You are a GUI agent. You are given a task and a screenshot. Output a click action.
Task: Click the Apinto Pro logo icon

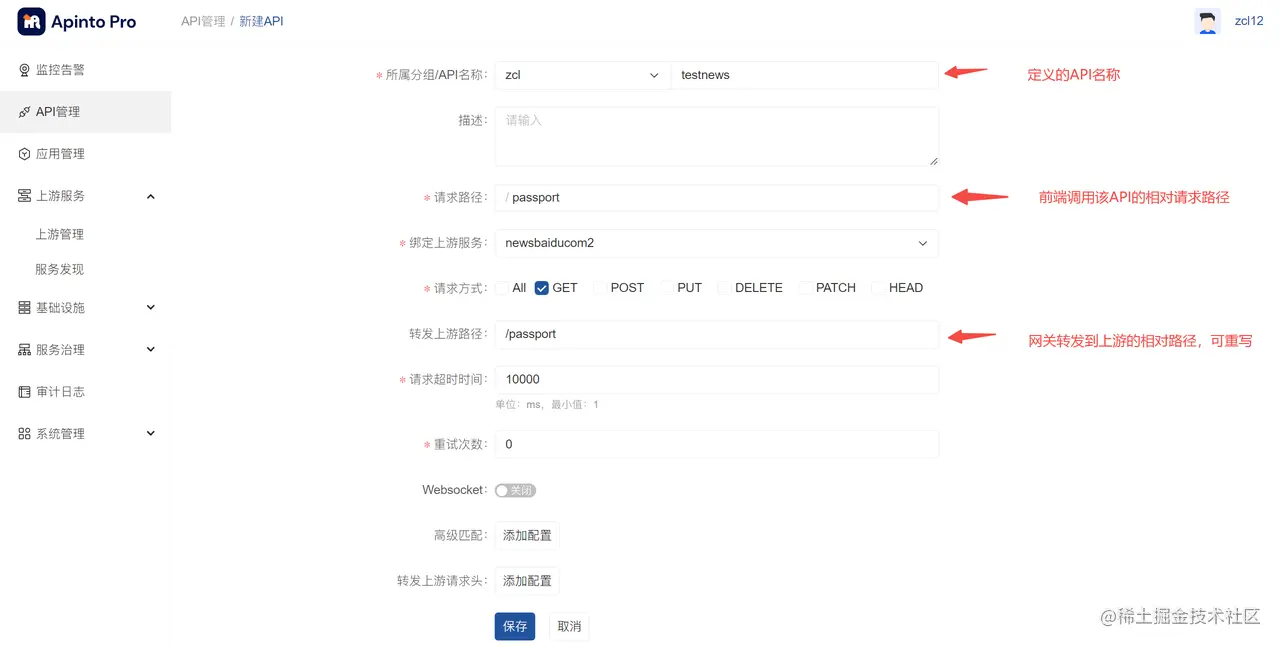click(31, 21)
